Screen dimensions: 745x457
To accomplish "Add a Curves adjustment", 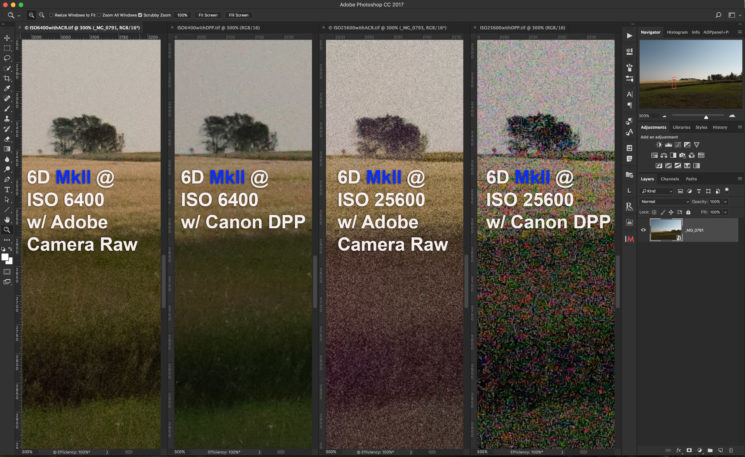I will [678, 145].
